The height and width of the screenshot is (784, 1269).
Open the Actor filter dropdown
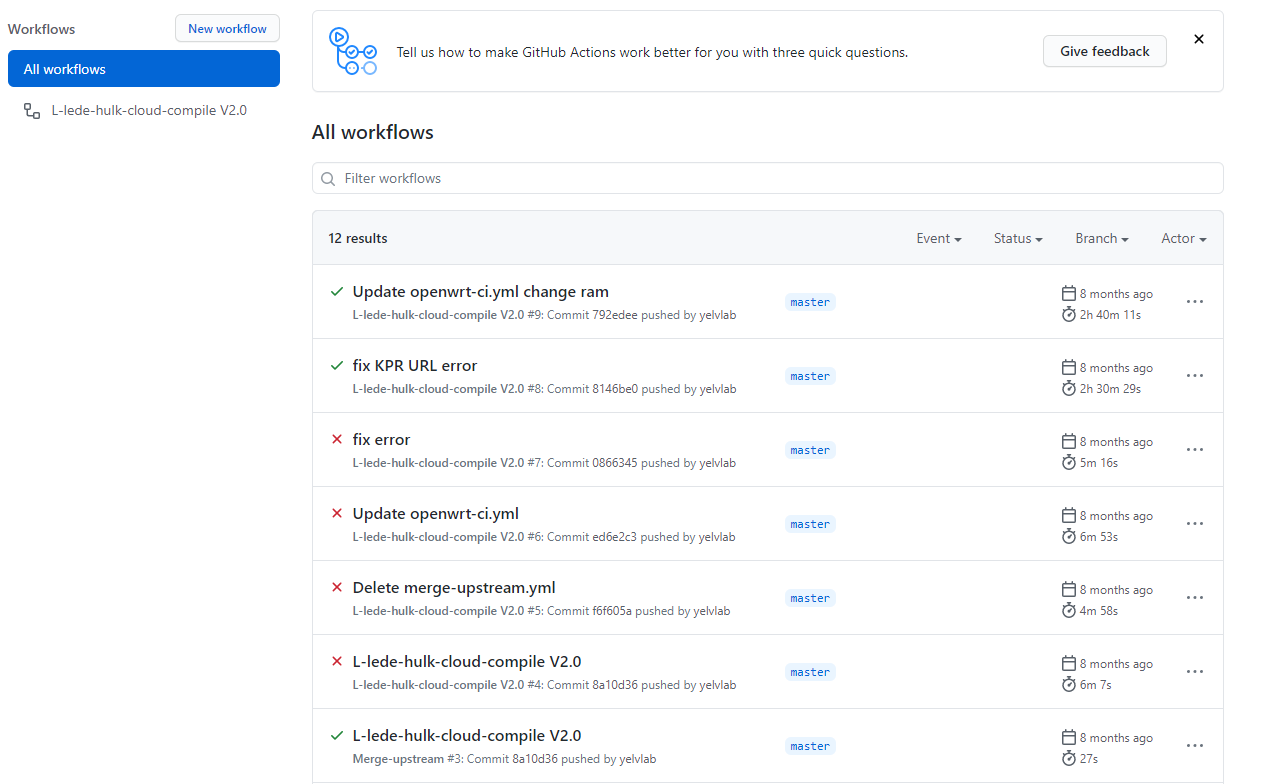tap(1184, 239)
